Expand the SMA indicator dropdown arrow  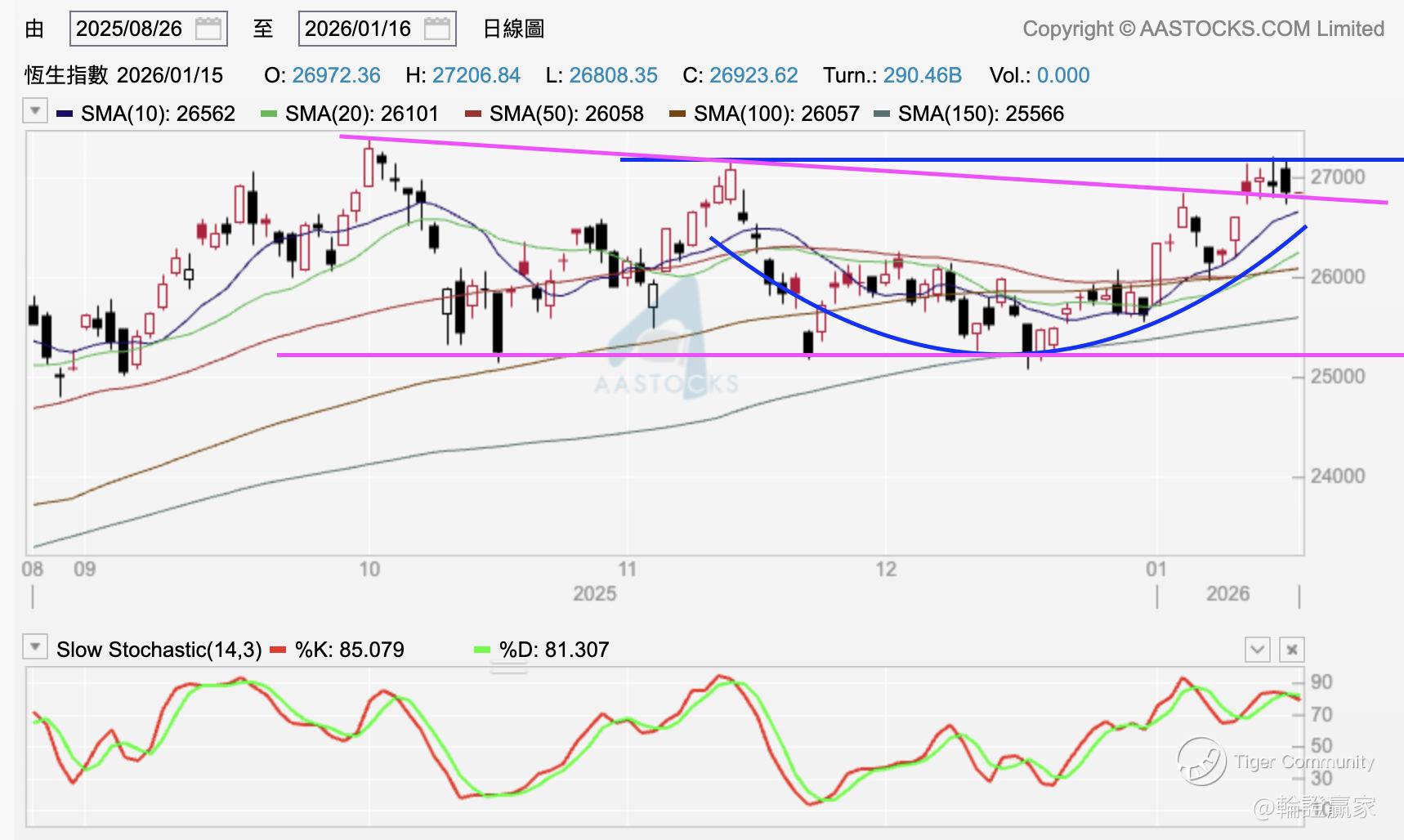34,110
